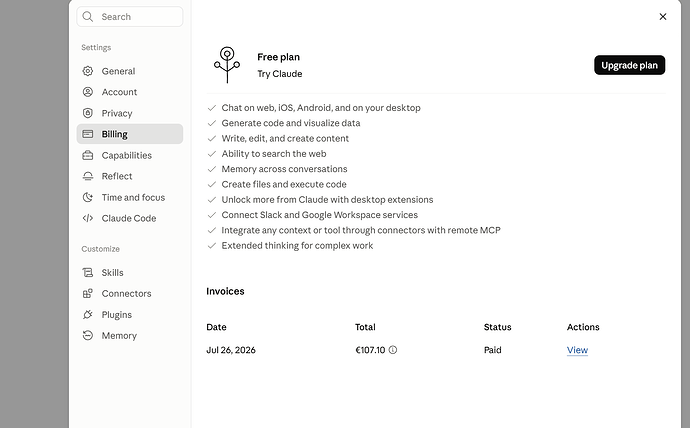690x428 pixels.
Task: Click the info icon beside €107.10
Action: [393, 350]
